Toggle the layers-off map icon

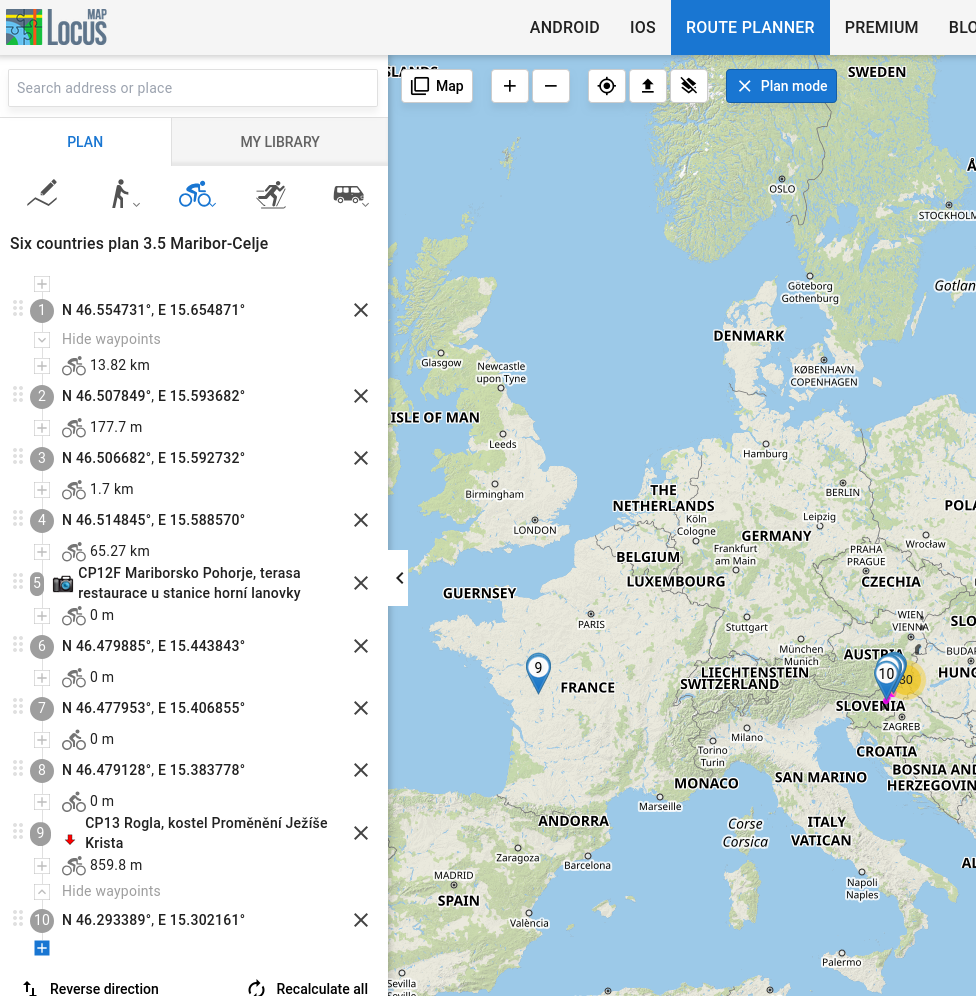click(688, 86)
